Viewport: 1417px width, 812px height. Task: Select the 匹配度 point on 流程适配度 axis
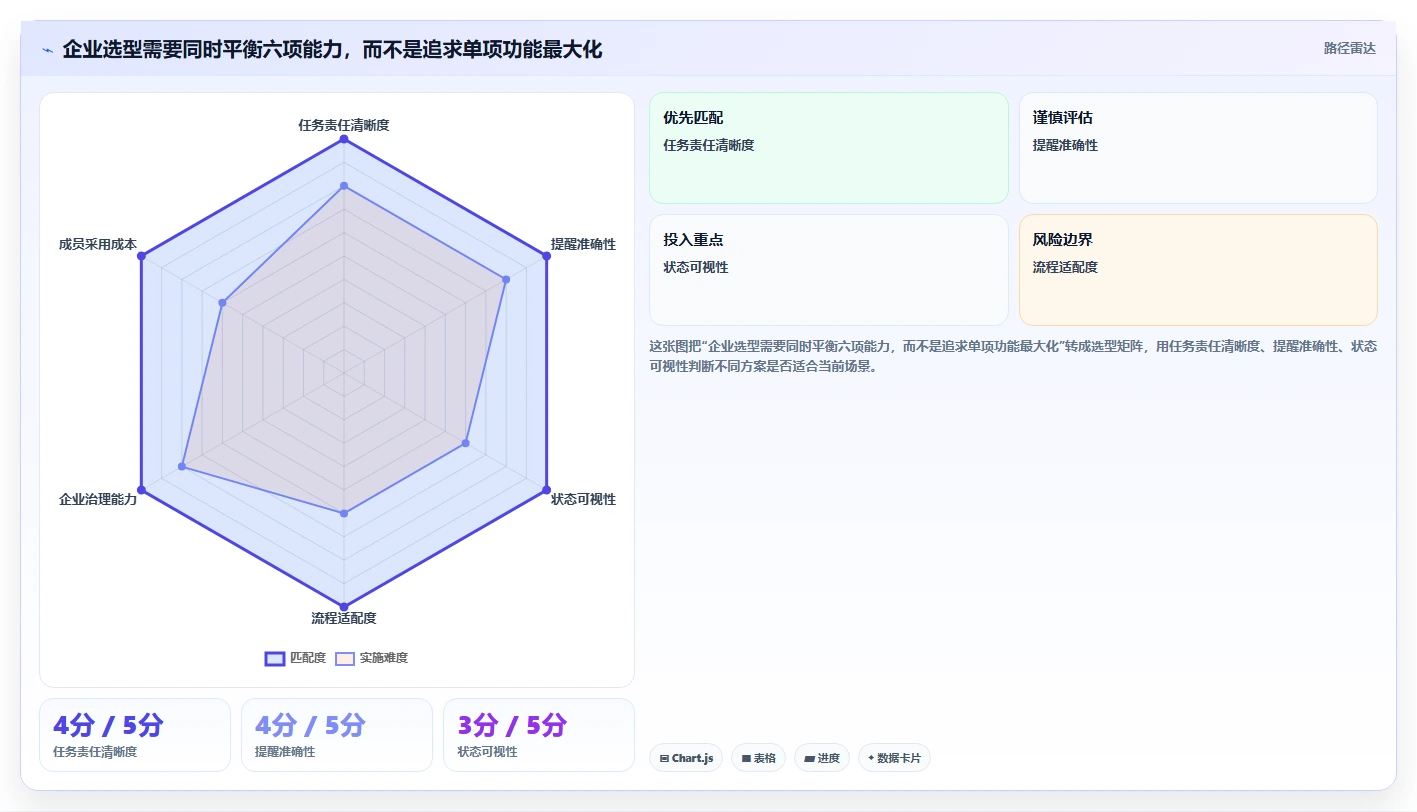coord(344,607)
